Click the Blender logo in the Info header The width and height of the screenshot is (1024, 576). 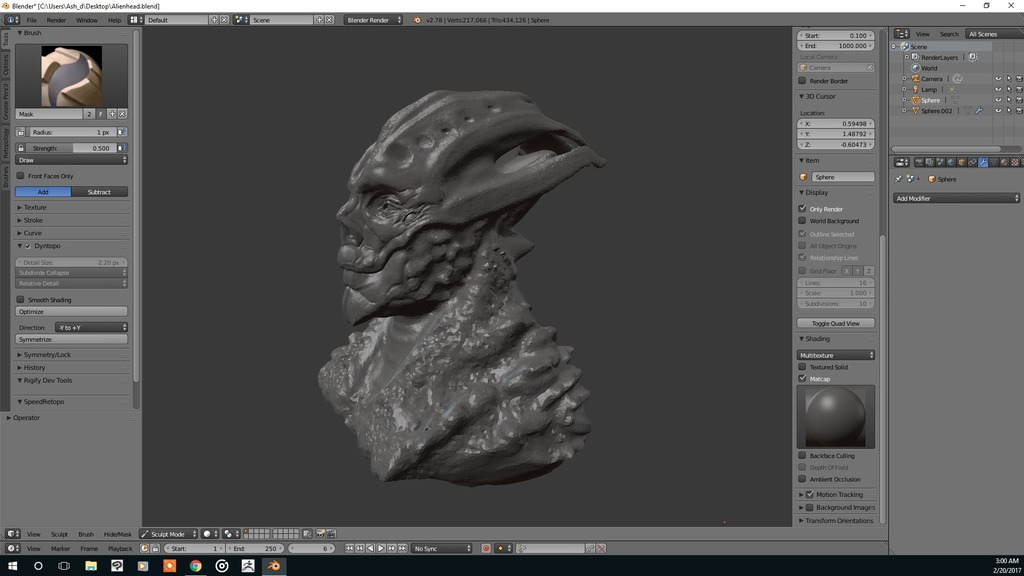[9, 19]
